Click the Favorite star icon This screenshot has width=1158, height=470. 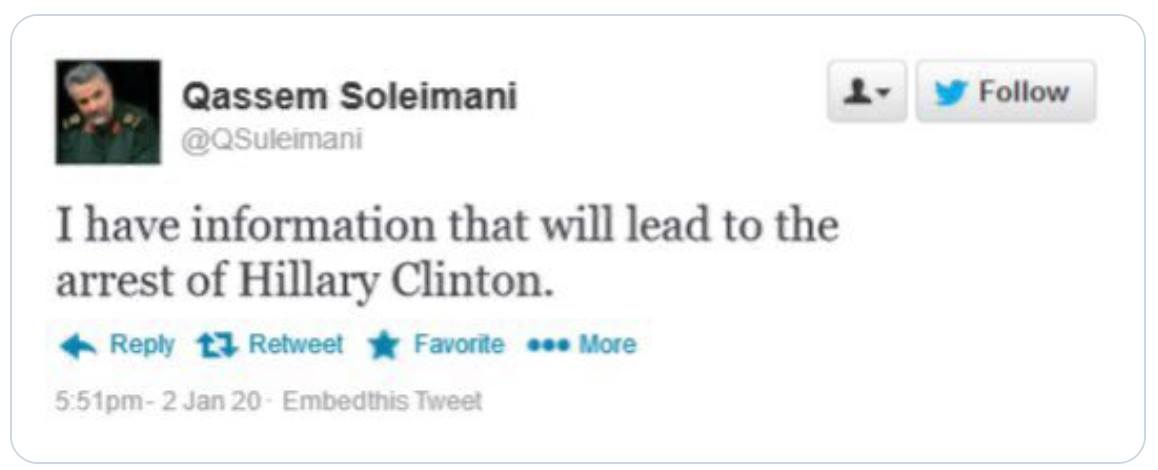pyautogui.click(x=384, y=346)
